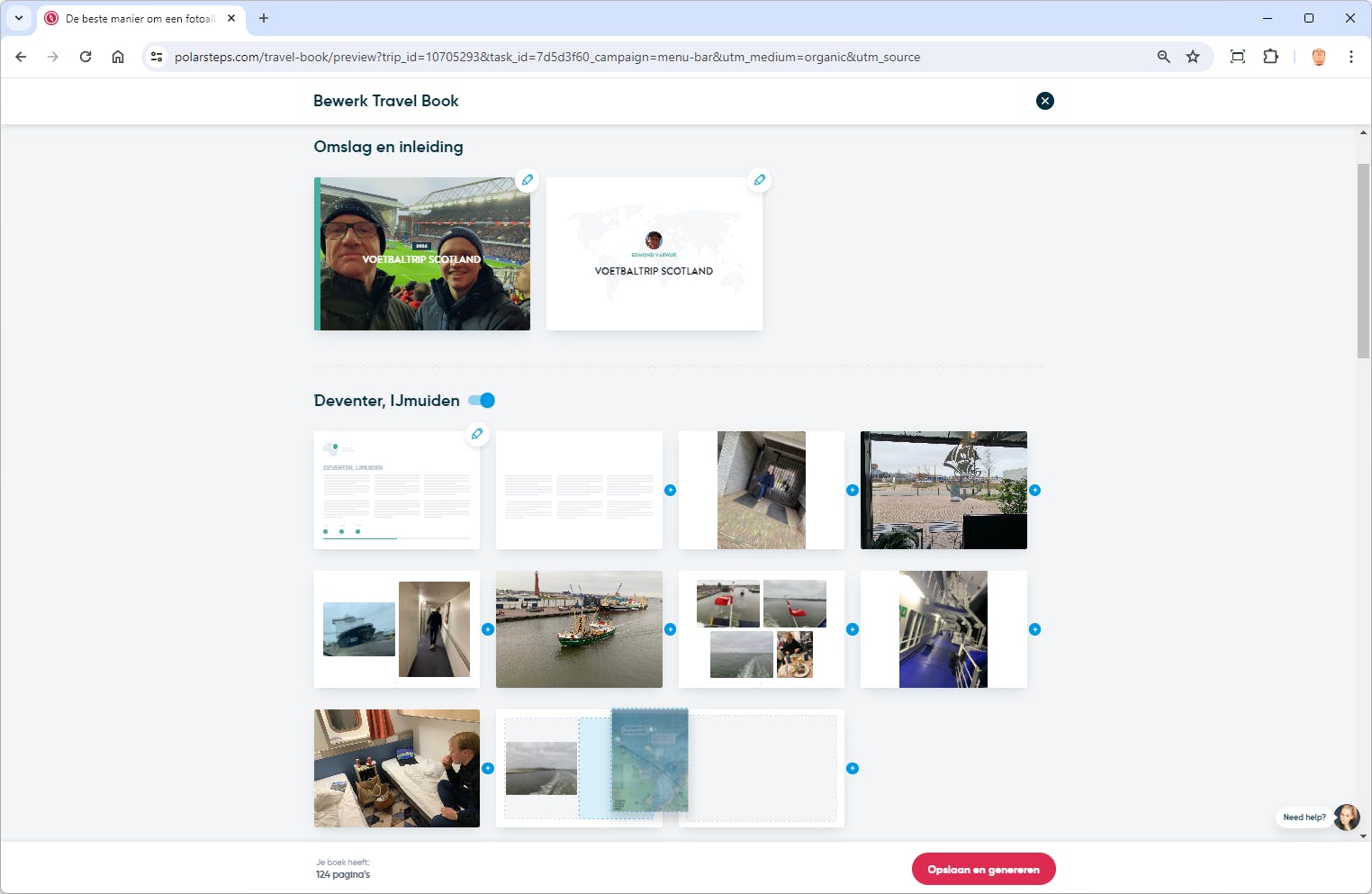
Task: Open the Voetbaltrip Scotland cover thumbnail
Action: pyautogui.click(x=422, y=254)
